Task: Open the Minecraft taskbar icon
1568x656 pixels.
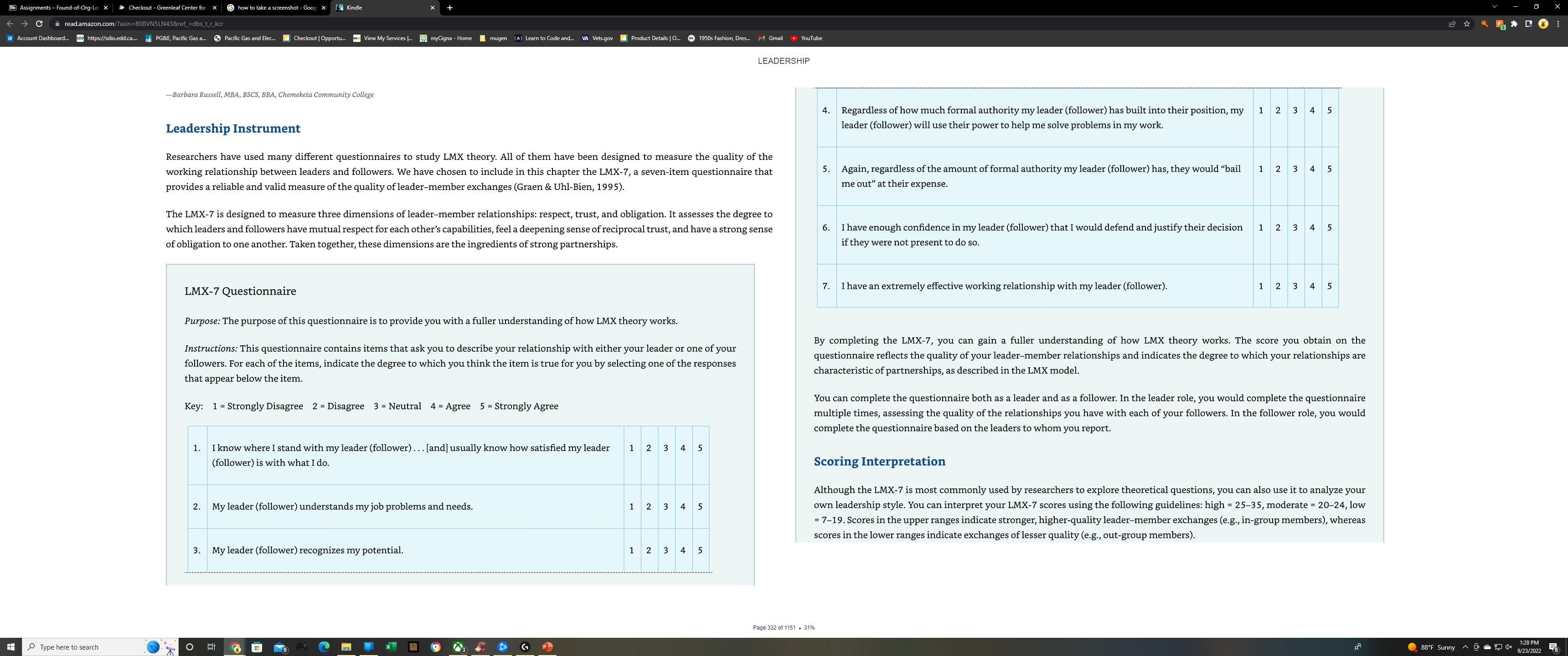Action: [x=413, y=647]
